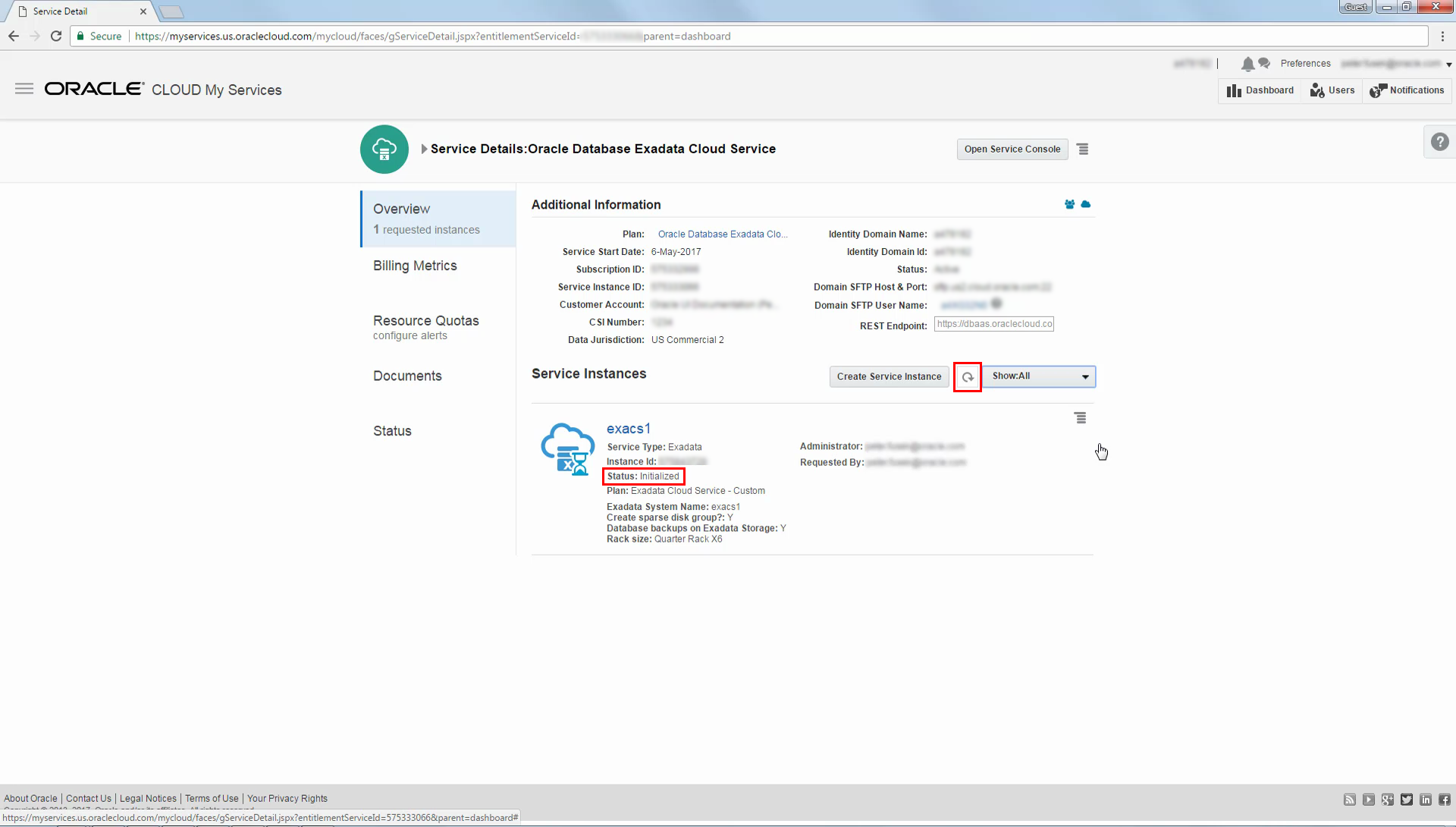Open the user account dropdown arrow

(x=1448, y=64)
